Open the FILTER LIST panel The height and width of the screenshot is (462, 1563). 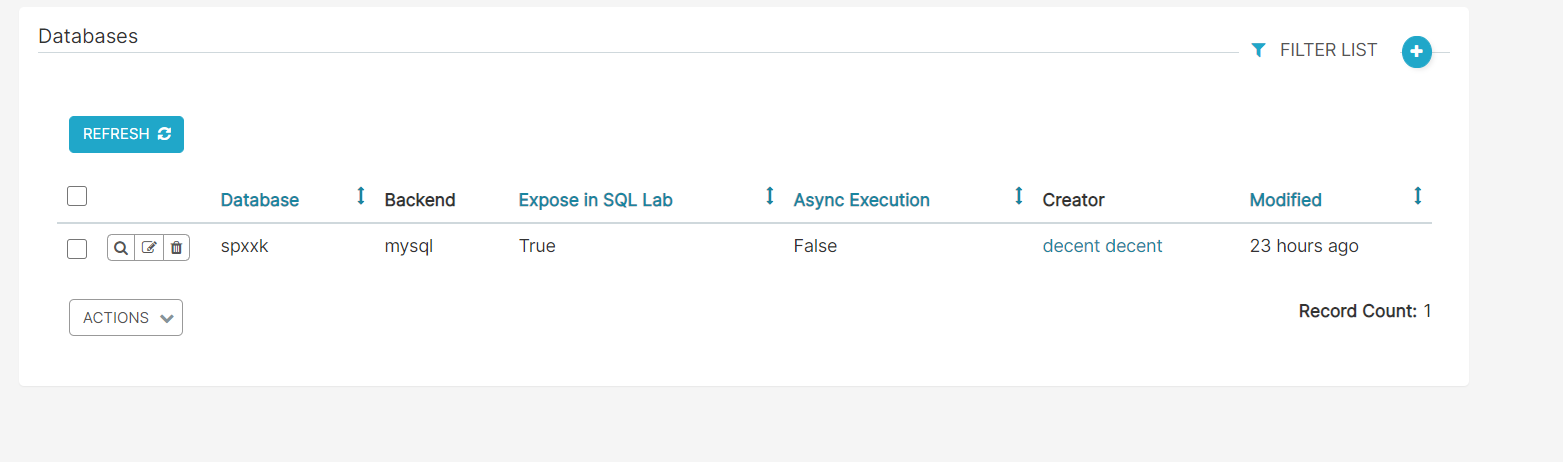point(1314,50)
